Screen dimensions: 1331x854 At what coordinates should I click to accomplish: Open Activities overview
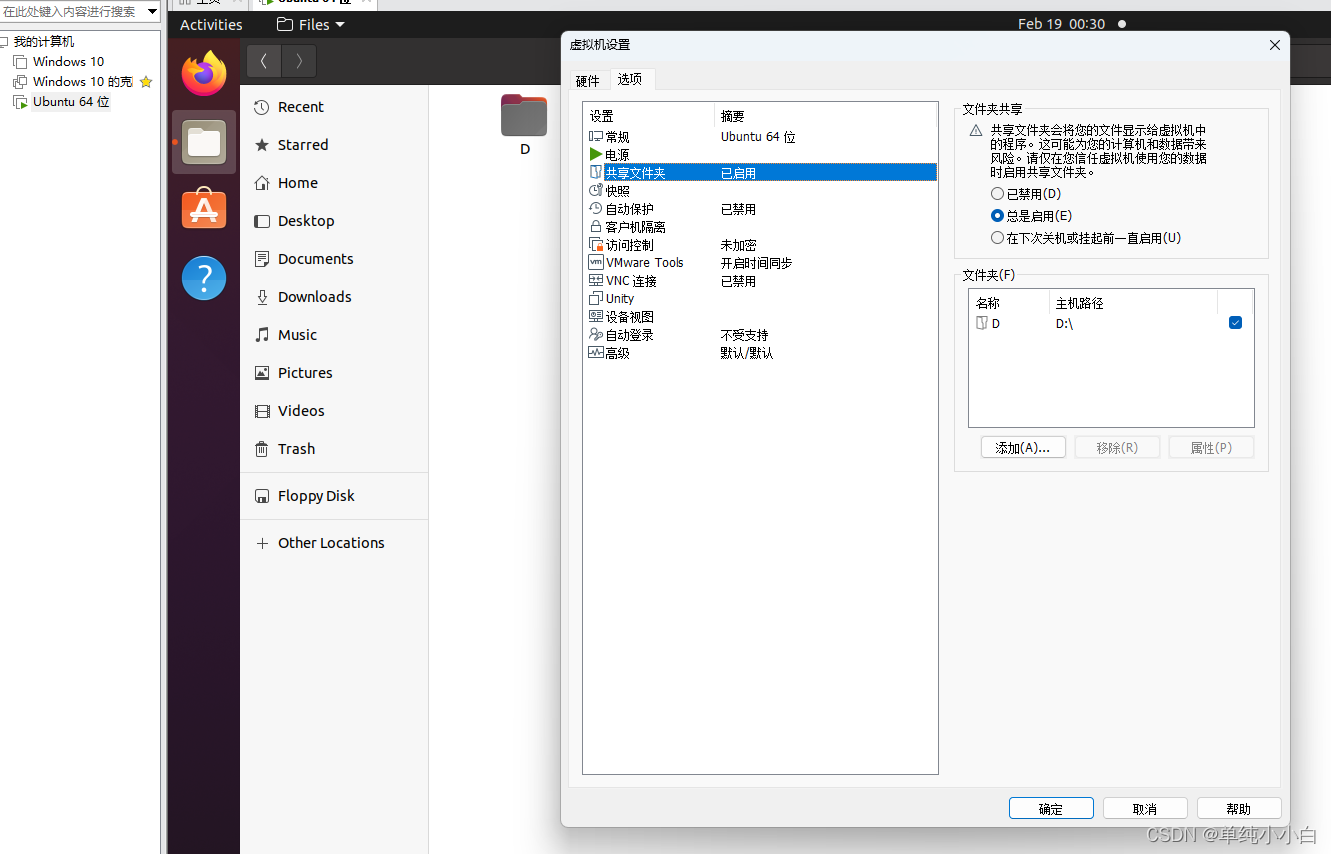pyautogui.click(x=211, y=24)
